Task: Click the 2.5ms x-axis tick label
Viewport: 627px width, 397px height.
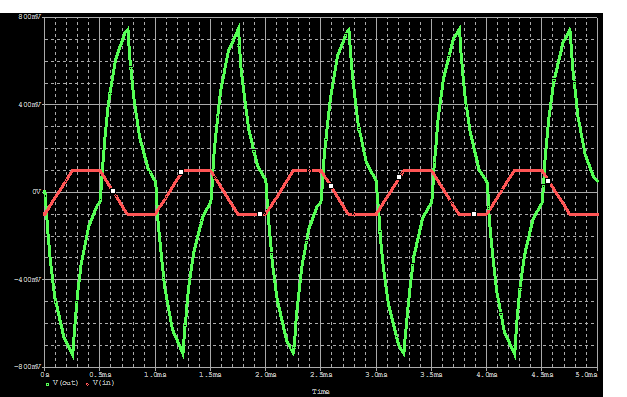Action: coord(321,375)
